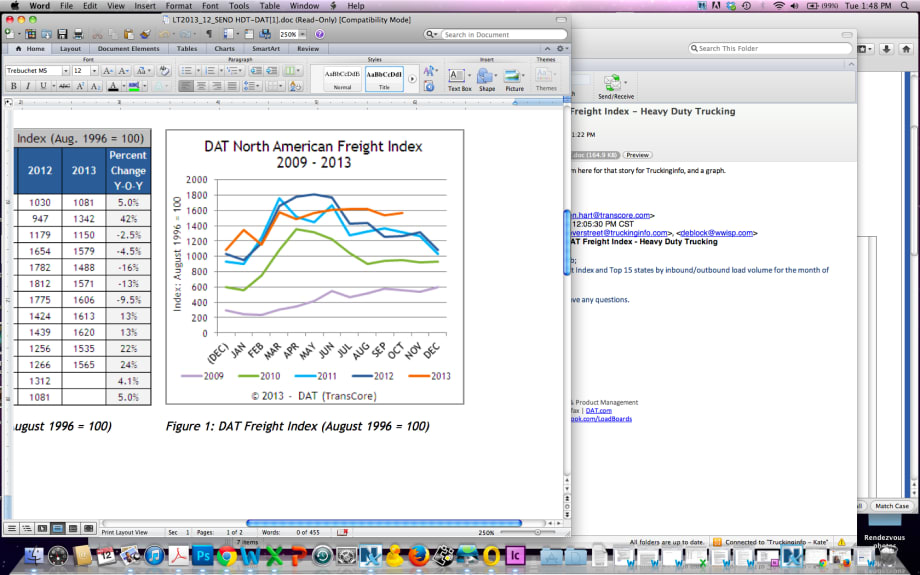This screenshot has height=575, width=920.
Task: Open the Table menu in menu bar
Action: 269,6
